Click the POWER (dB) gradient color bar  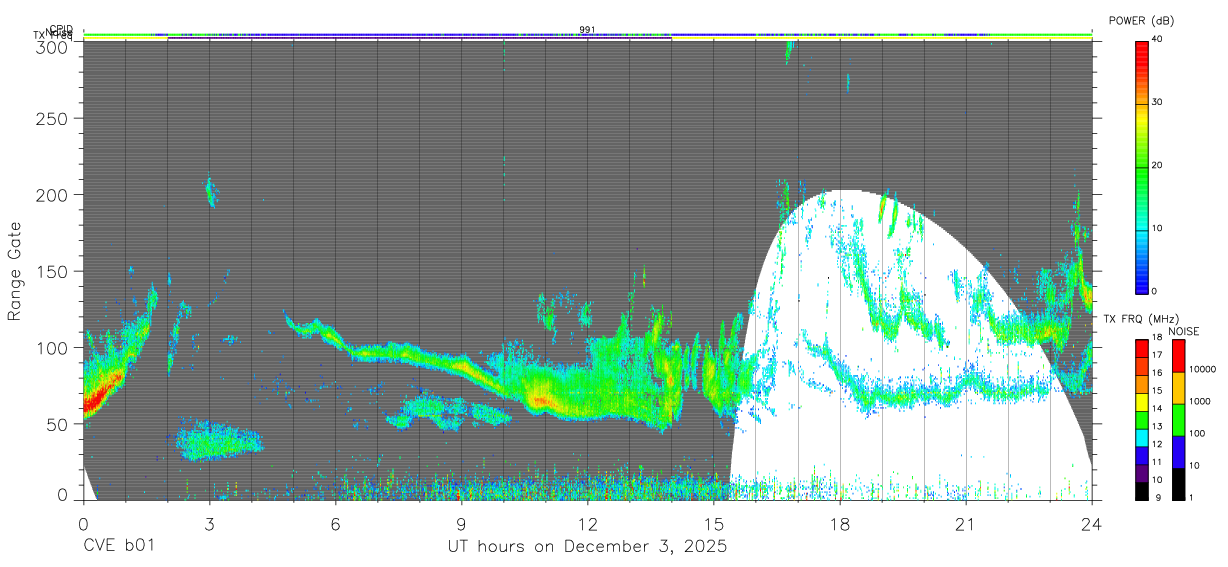(x=1141, y=166)
